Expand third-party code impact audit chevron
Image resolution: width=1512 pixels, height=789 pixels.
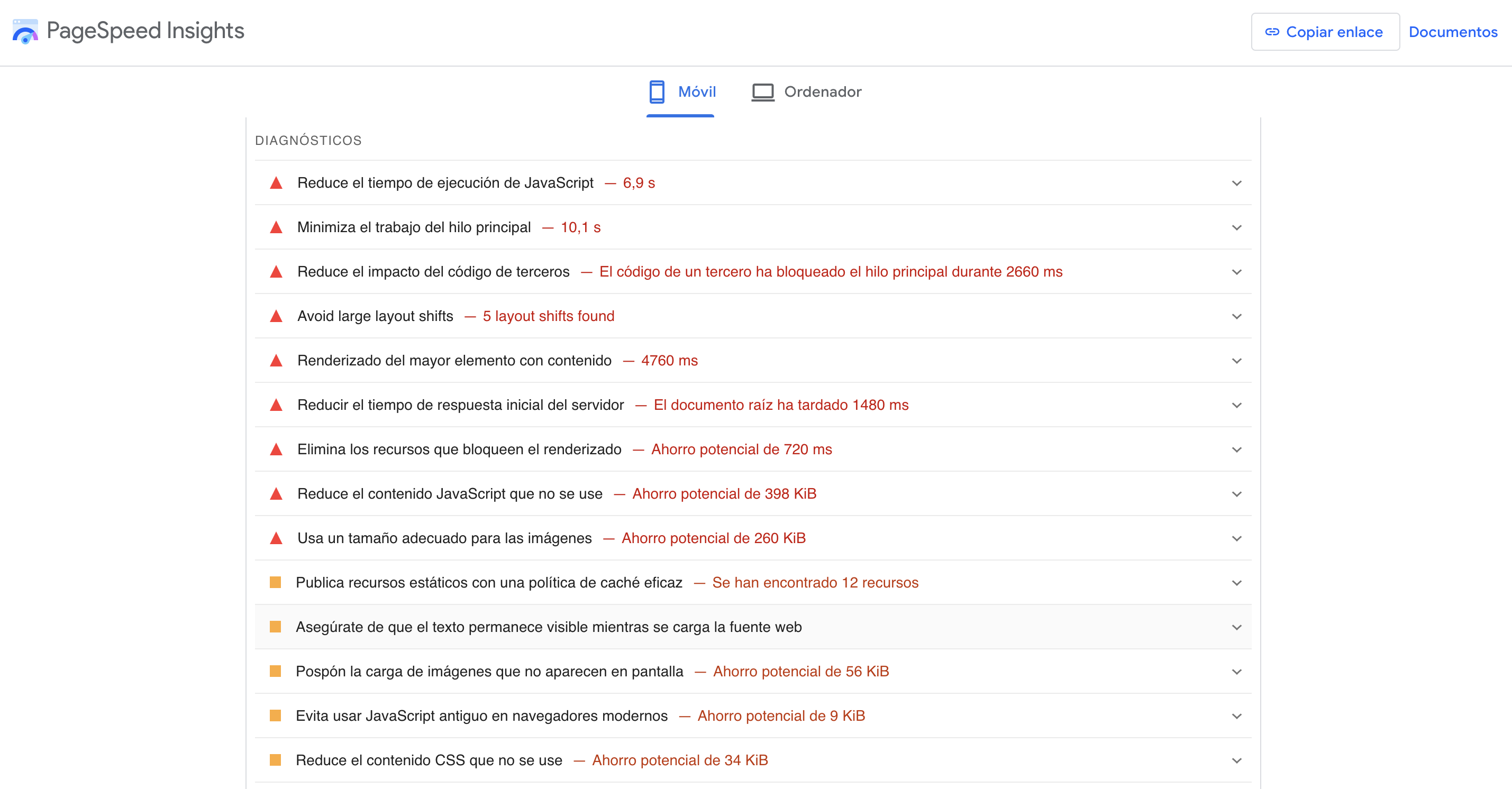click(x=1236, y=272)
